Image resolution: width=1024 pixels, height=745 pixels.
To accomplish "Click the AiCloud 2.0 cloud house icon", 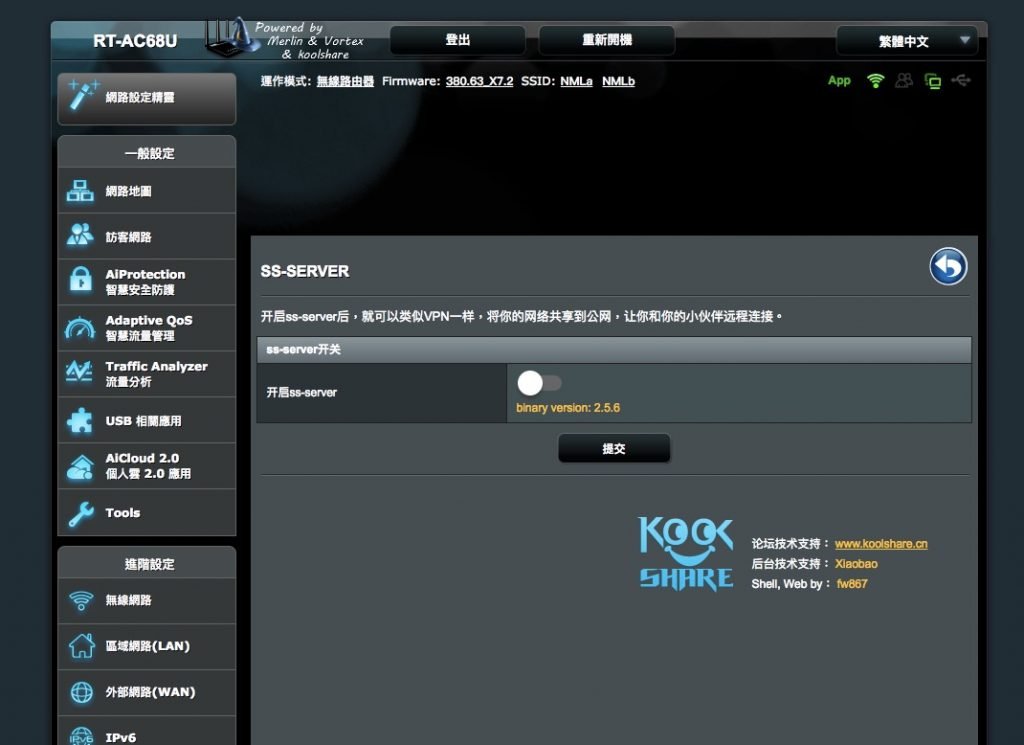I will click(x=80, y=467).
